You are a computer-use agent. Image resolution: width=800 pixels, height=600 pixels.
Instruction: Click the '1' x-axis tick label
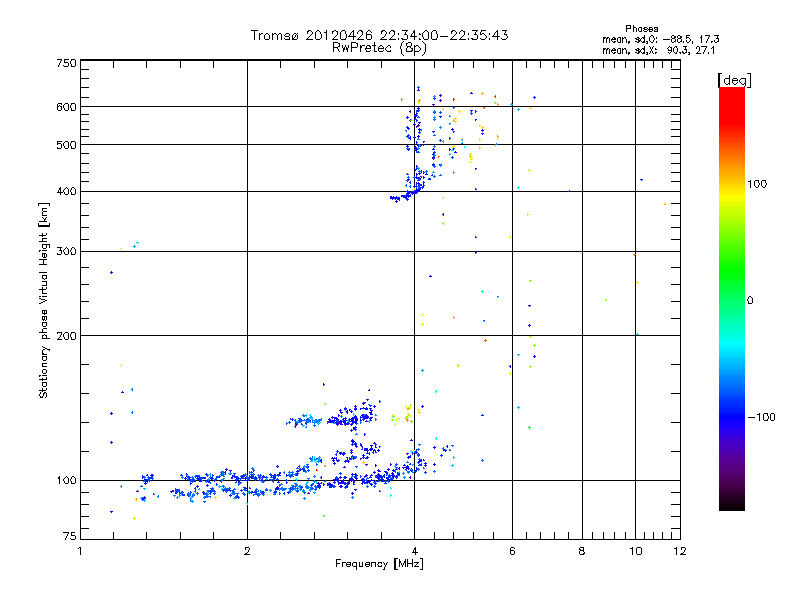(x=80, y=551)
